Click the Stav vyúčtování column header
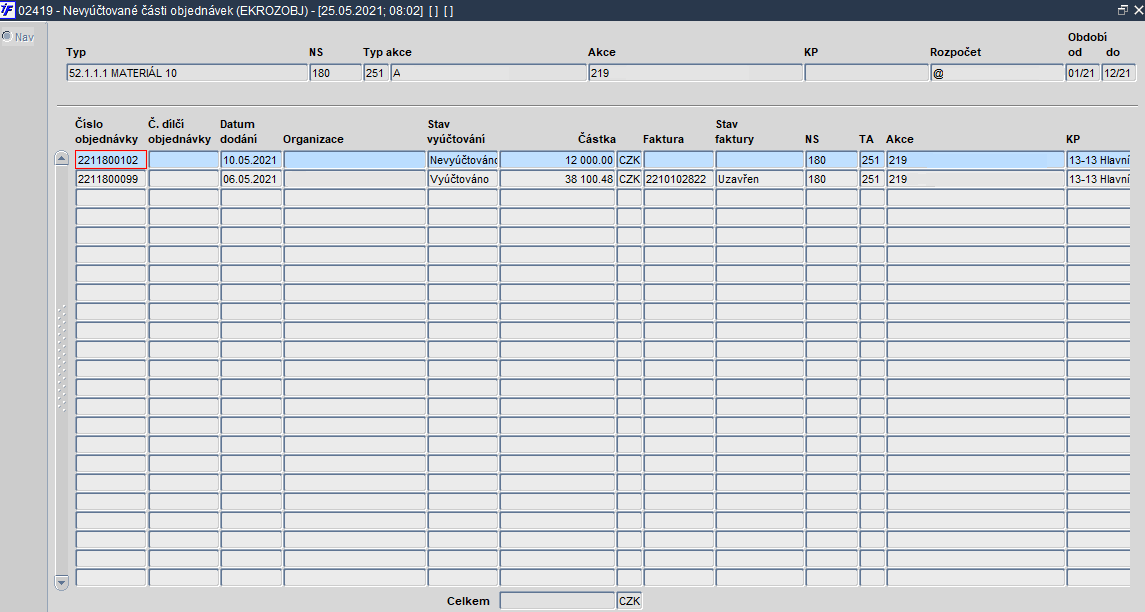 tap(456, 131)
